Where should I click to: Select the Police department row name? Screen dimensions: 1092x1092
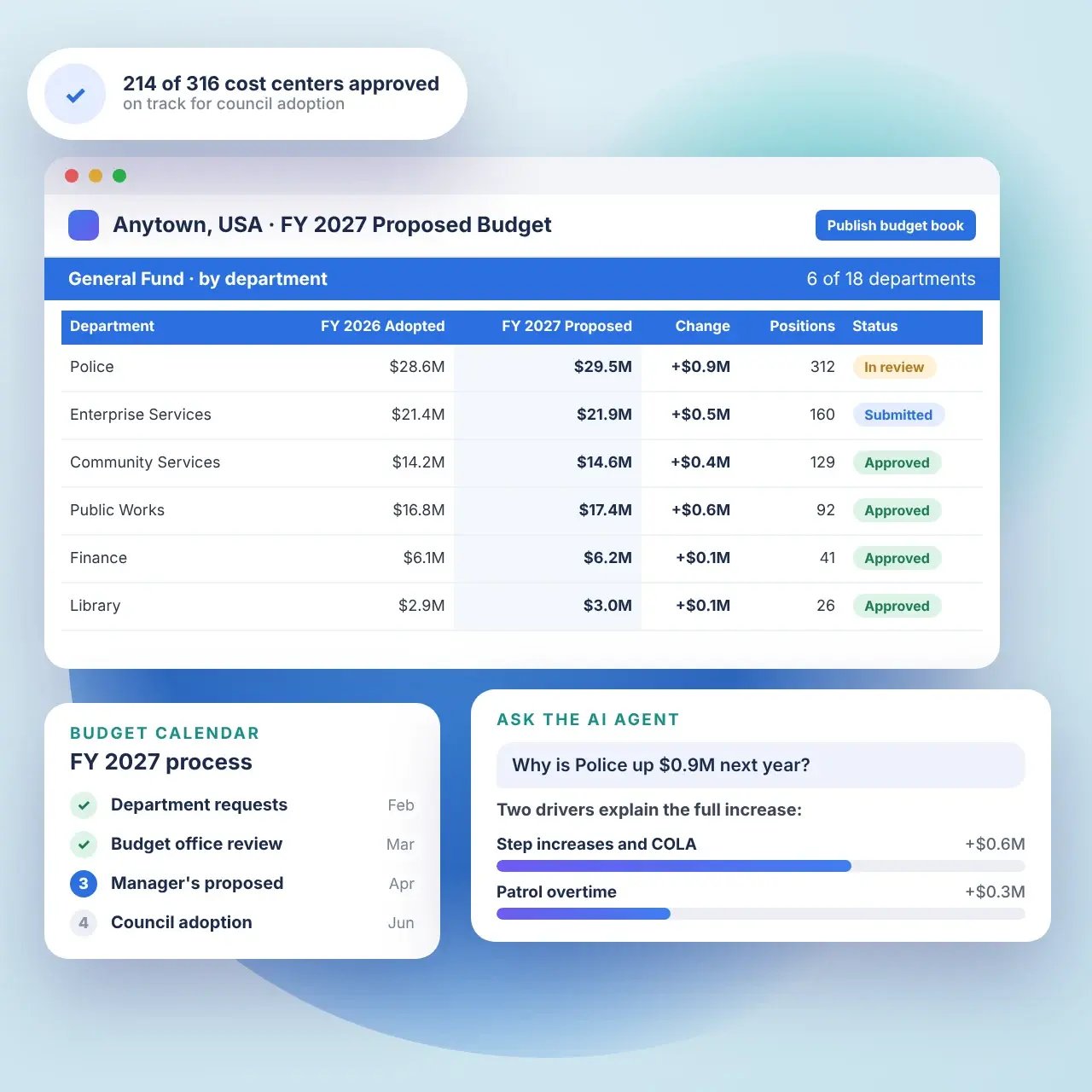click(91, 367)
